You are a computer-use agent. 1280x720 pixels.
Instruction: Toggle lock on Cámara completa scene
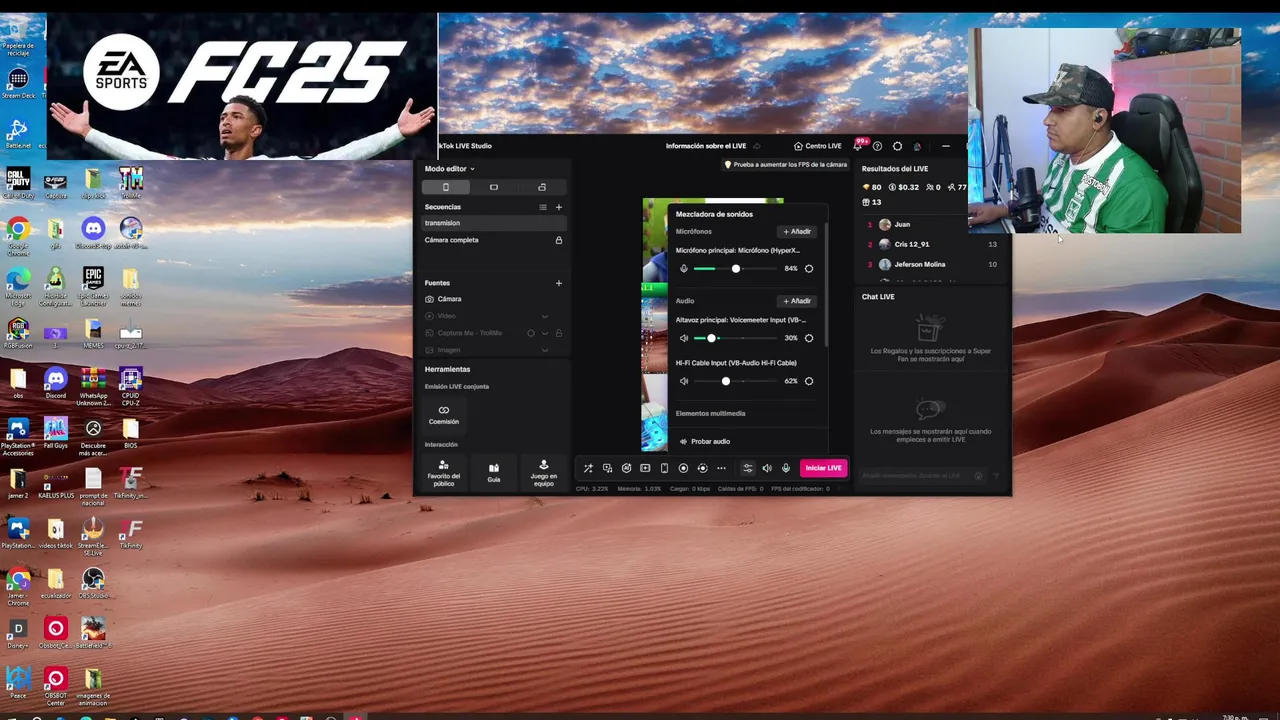coord(559,240)
